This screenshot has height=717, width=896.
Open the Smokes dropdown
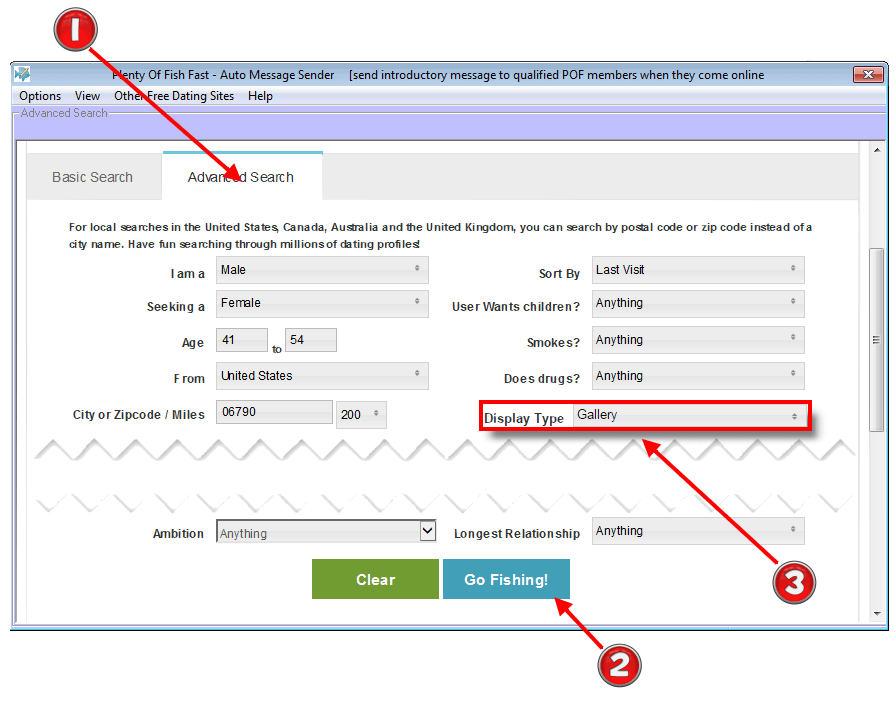click(698, 340)
